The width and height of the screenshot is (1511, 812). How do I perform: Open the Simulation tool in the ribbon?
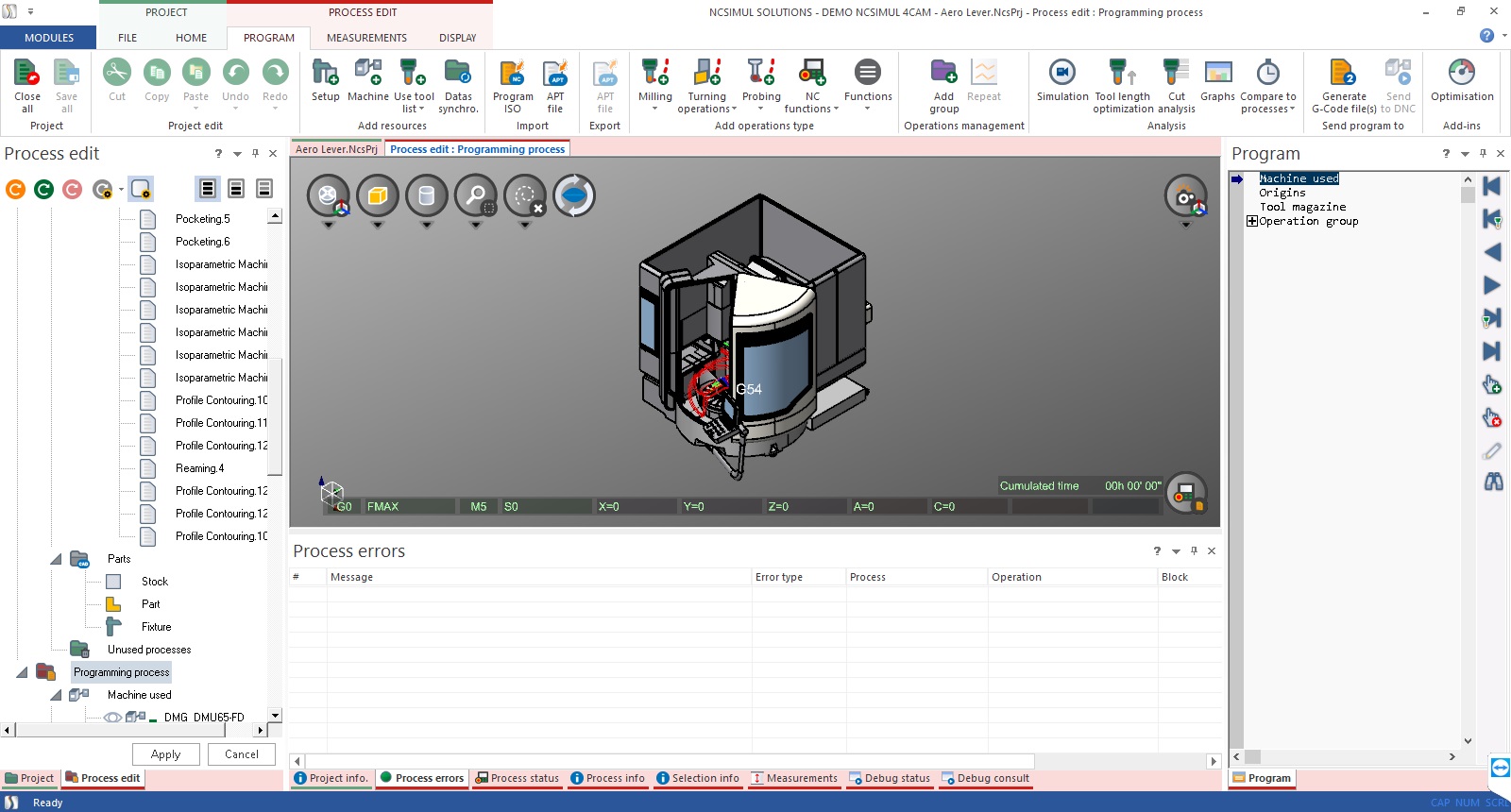1062,81
